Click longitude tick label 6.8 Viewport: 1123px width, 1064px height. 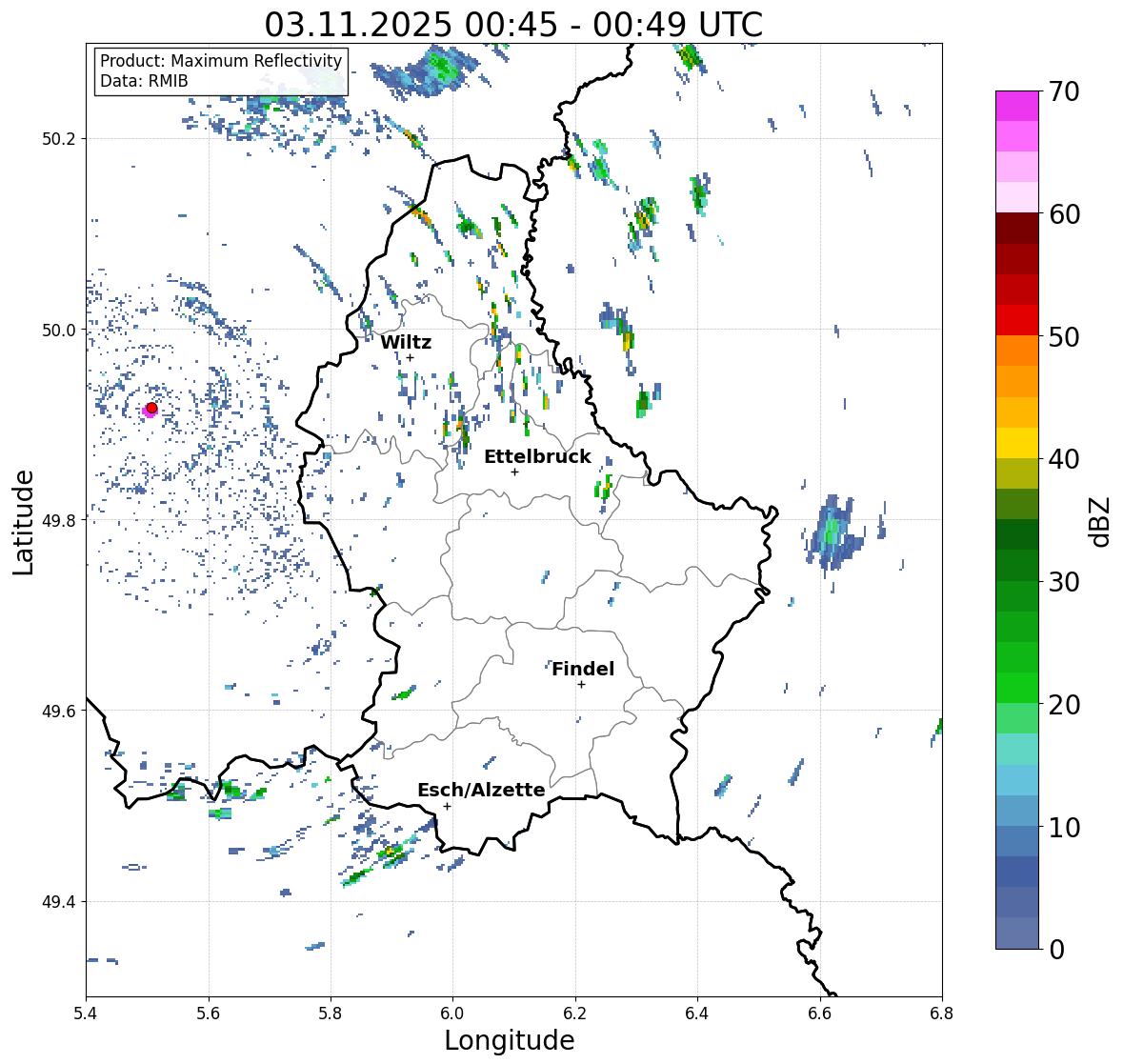click(942, 1014)
